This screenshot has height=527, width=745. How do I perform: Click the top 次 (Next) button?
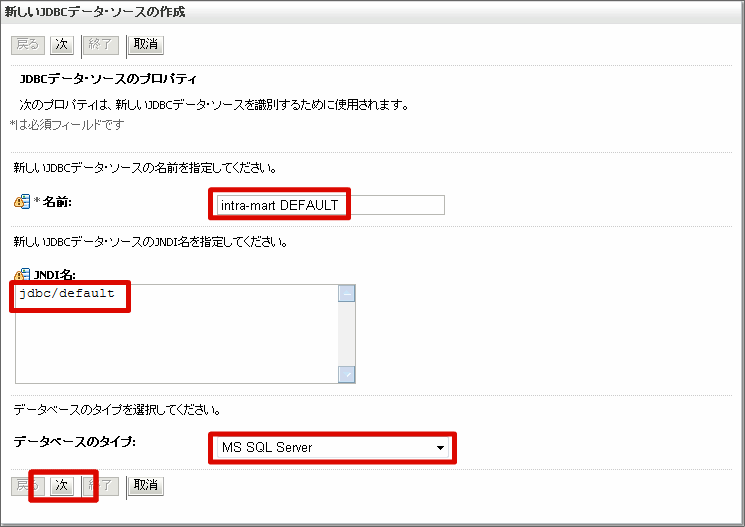click(62, 45)
